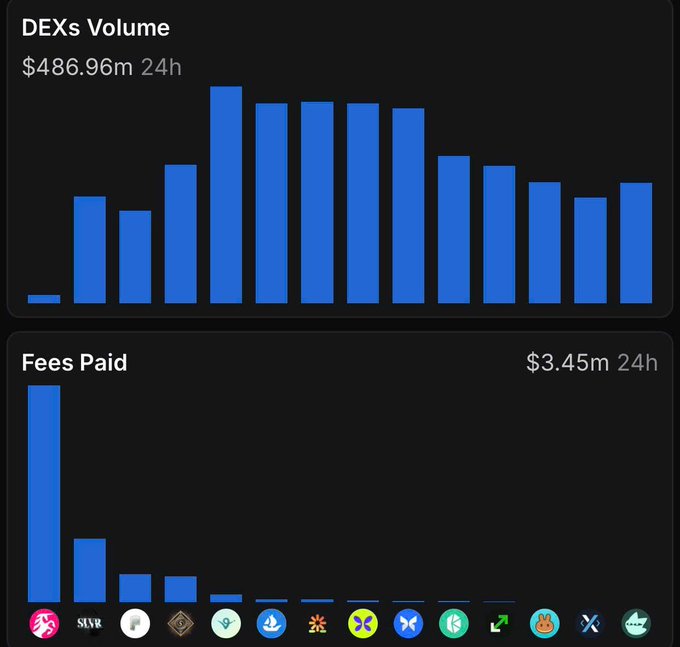The width and height of the screenshot is (680, 647).
Task: Select the green diagonal arrows icon
Action: pos(499,624)
